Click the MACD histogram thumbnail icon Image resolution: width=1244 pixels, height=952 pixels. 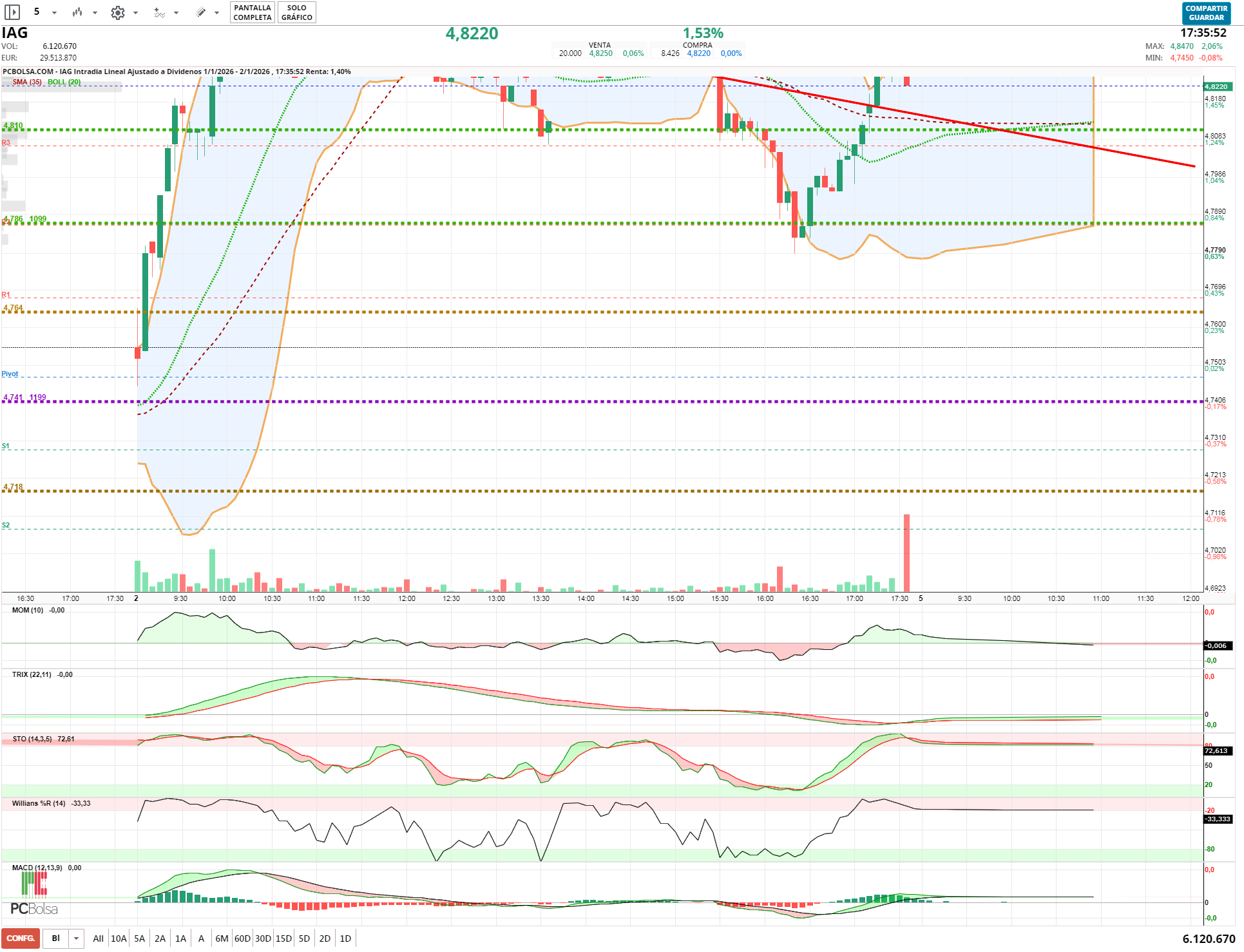tap(33, 884)
